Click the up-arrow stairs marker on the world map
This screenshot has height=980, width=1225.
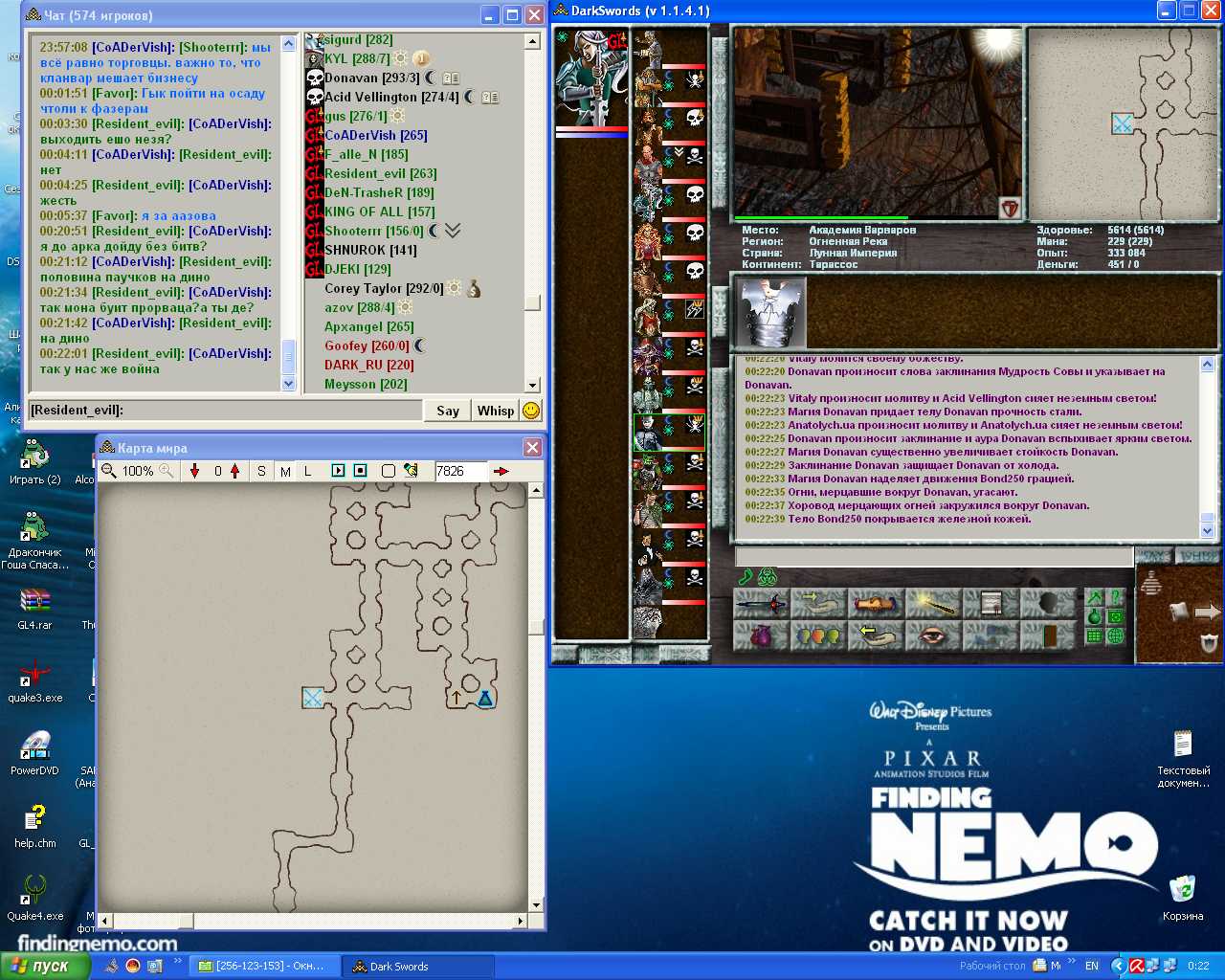point(457,699)
